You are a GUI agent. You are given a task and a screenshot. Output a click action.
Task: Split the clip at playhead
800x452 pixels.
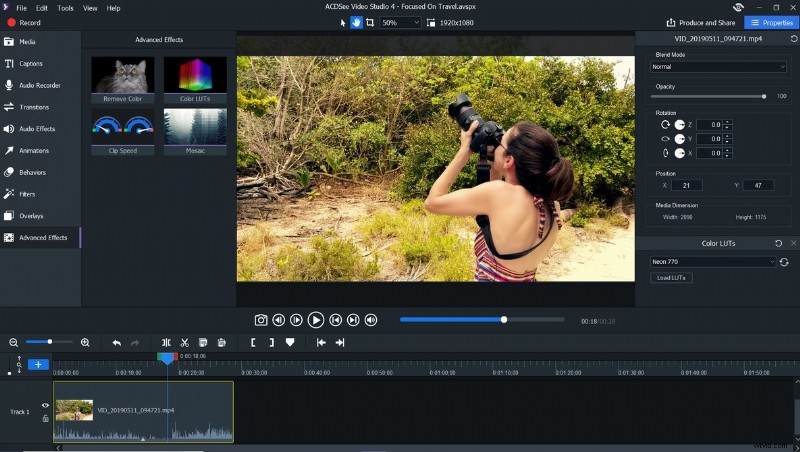[x=166, y=343]
